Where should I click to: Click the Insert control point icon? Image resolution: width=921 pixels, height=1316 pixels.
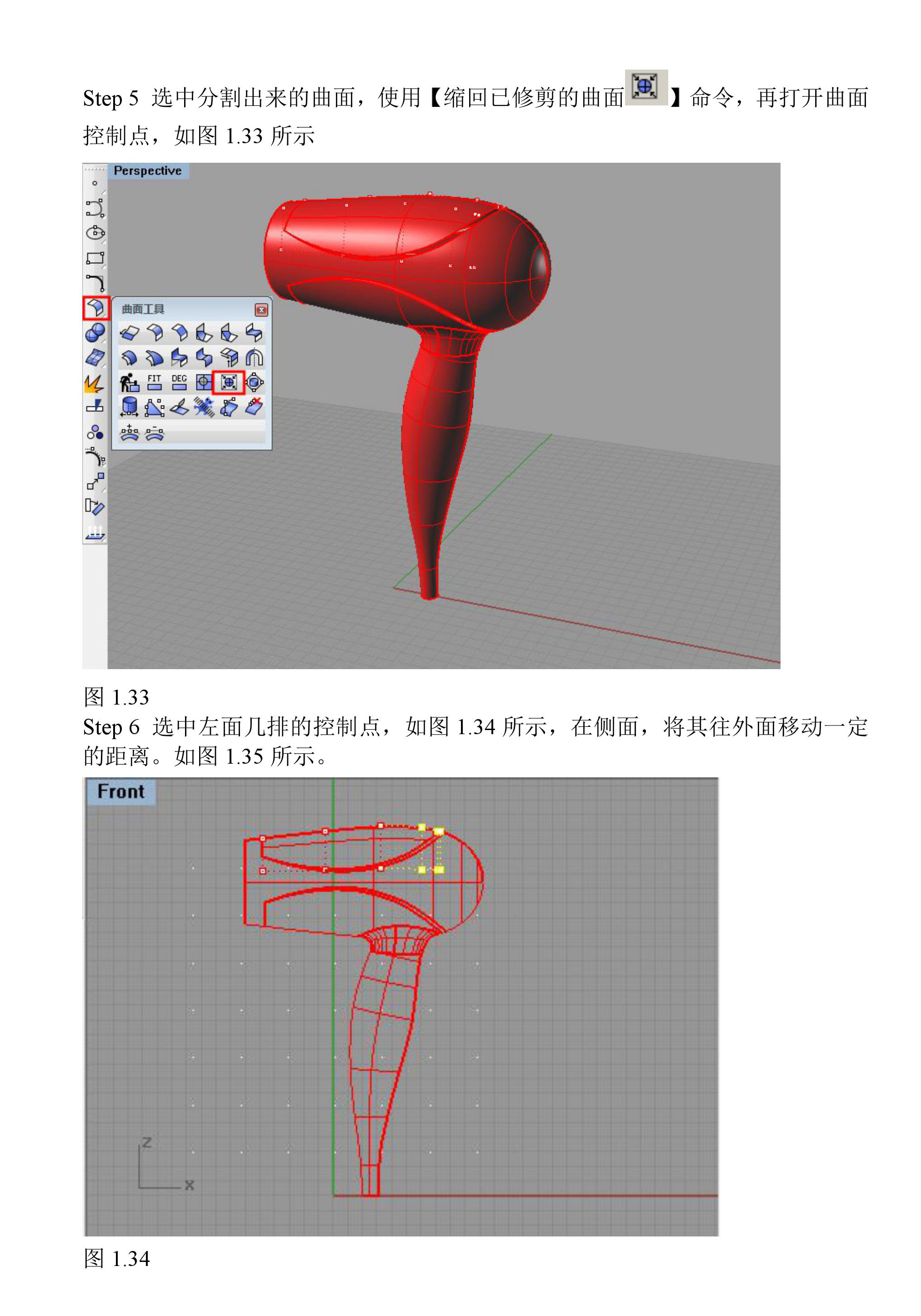pos(130,433)
